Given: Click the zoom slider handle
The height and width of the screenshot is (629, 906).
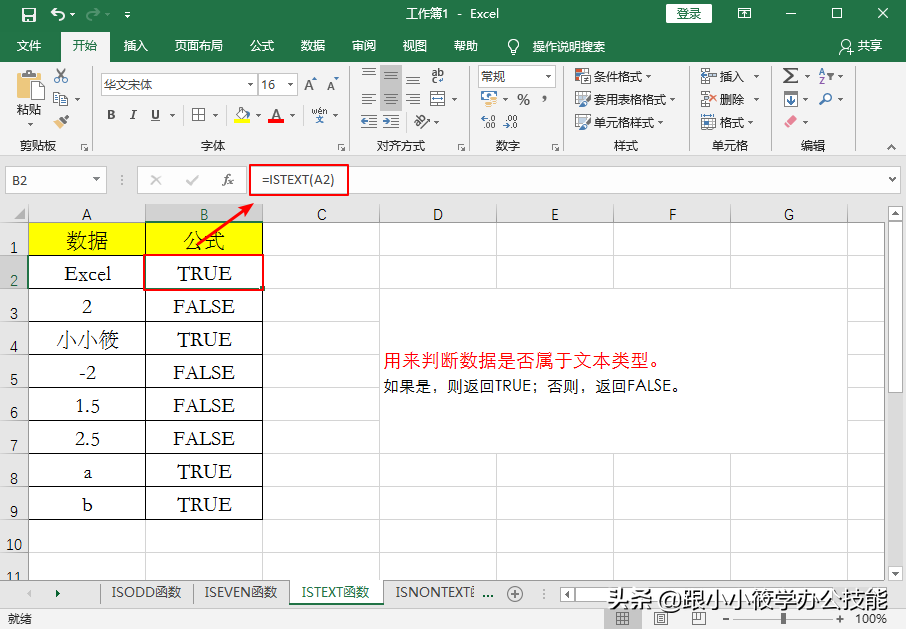Looking at the screenshot, I should [783, 619].
